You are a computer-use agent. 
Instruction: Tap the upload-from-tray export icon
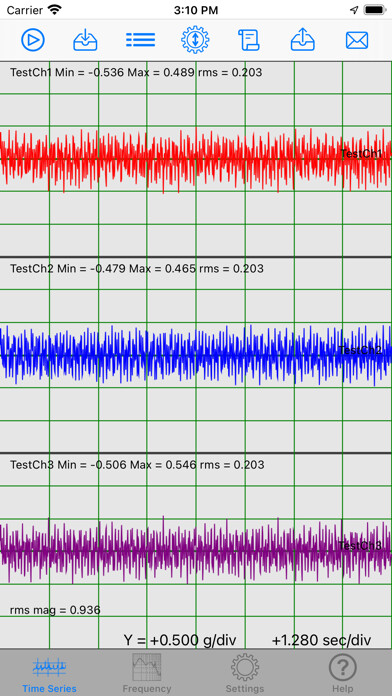[303, 40]
